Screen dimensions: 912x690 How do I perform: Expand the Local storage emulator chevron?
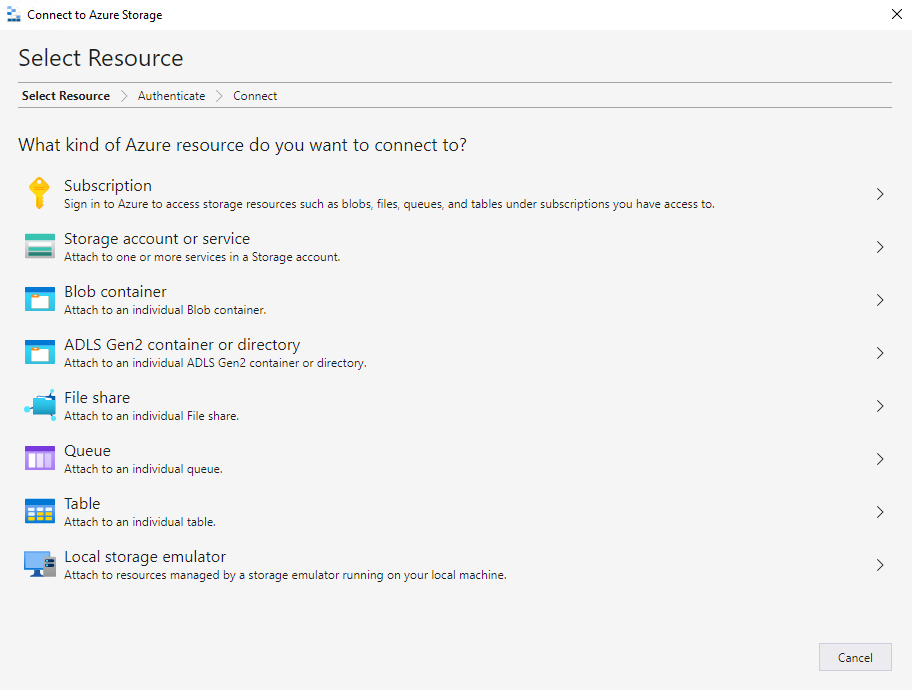880,564
